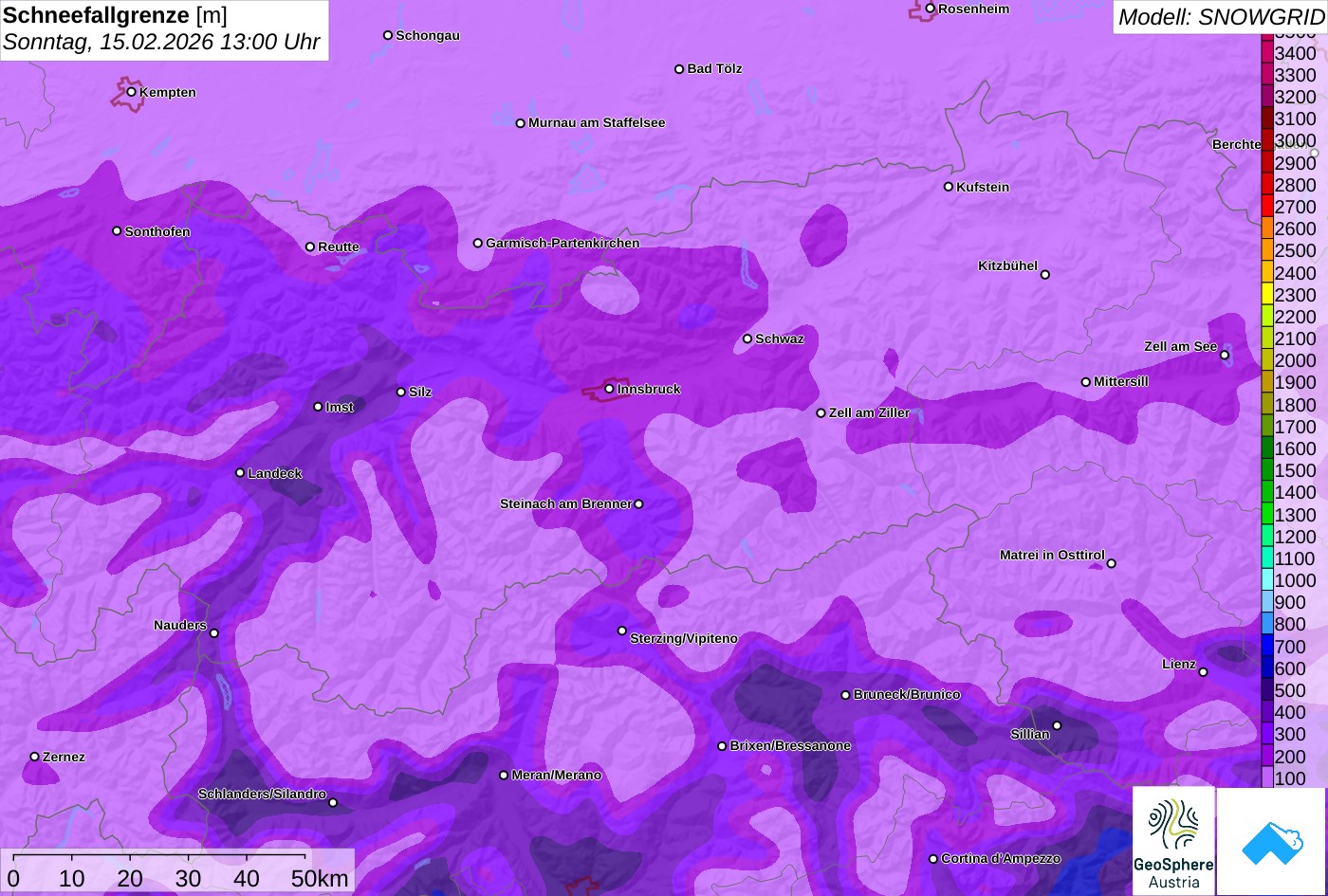Click the 50km scale bar label

coord(320,879)
